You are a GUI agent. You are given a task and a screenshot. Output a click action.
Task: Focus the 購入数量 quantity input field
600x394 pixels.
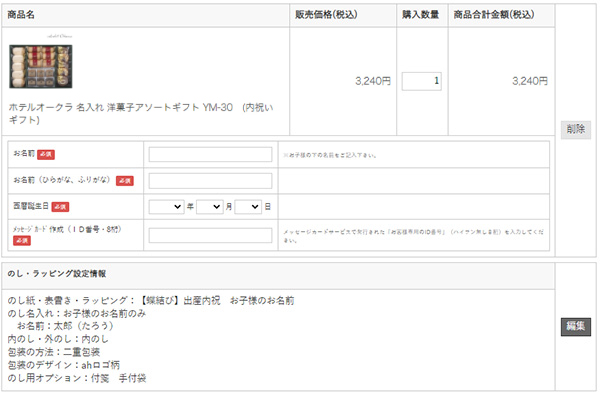point(421,81)
